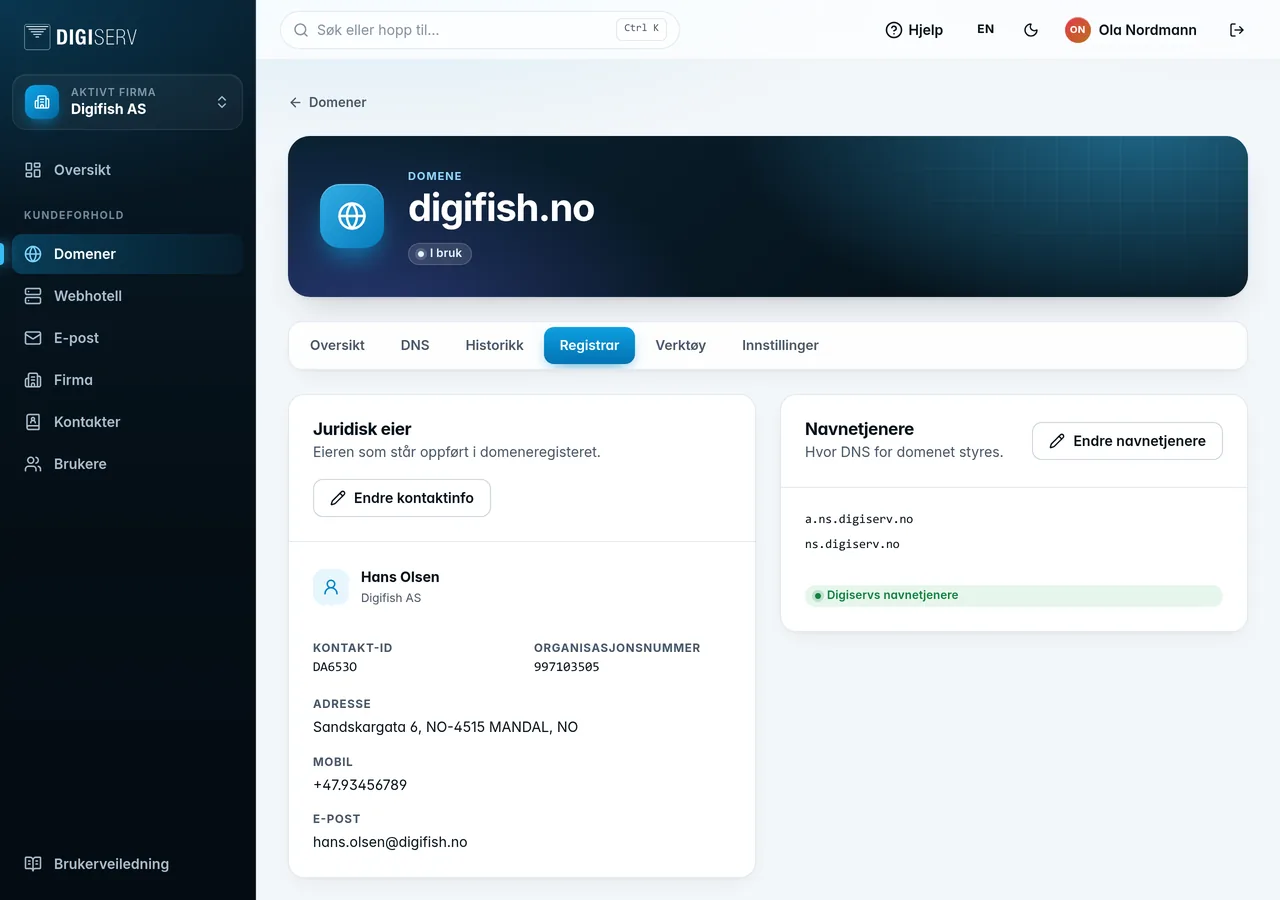Click nameserver ns.digiserv.no

coord(852,544)
